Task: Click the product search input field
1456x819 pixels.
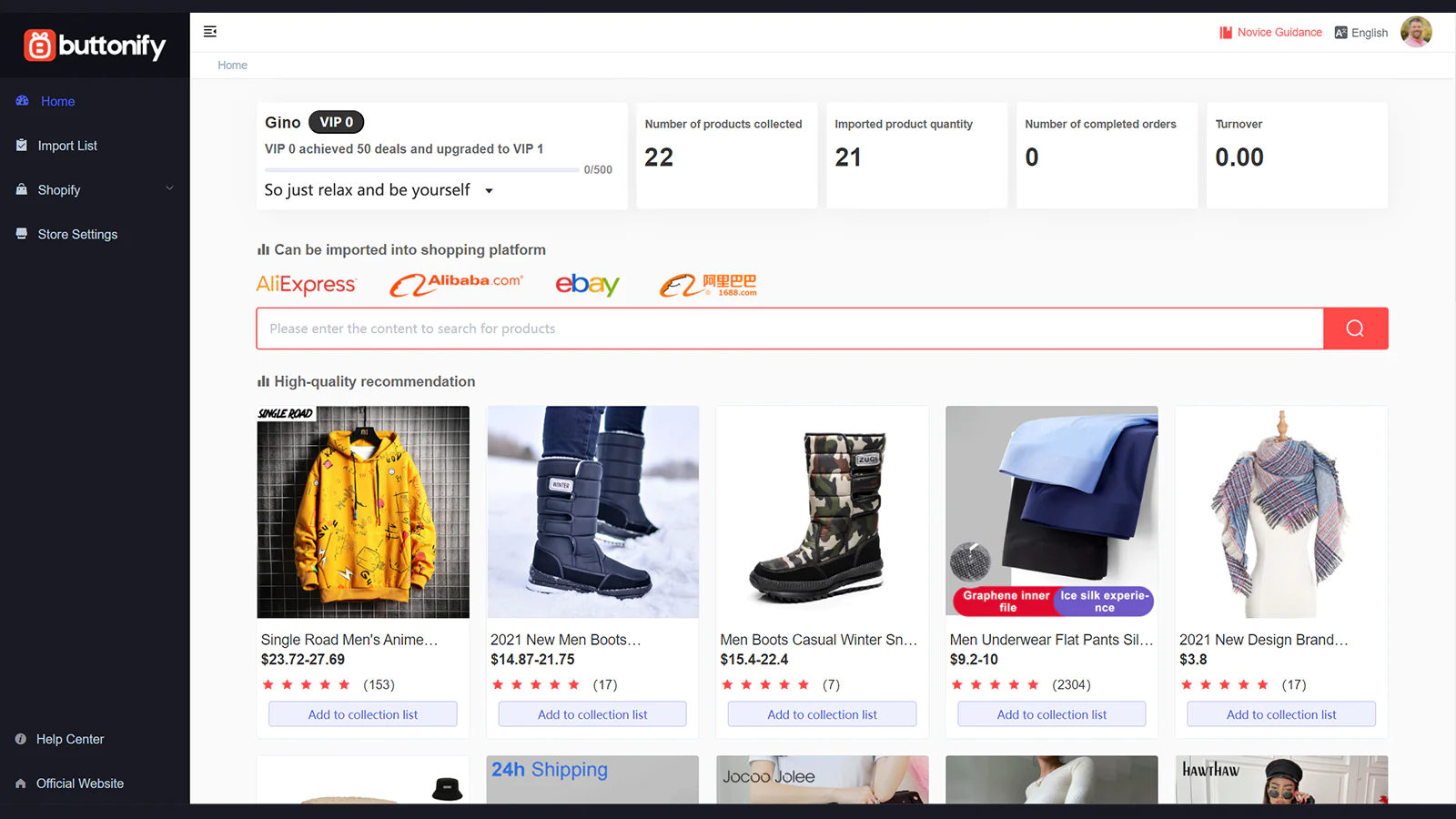Action: click(x=790, y=329)
